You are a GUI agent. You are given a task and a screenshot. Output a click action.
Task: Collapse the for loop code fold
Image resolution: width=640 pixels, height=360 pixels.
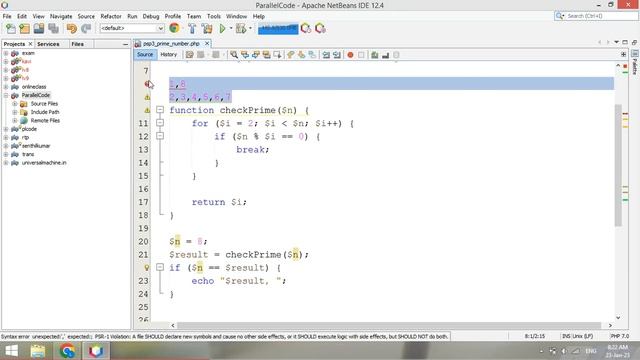coord(160,123)
